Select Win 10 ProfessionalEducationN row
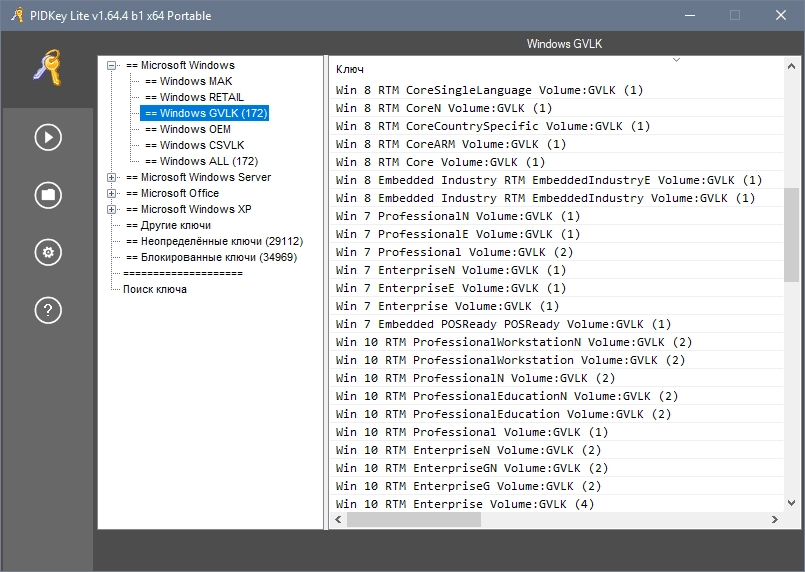Viewport: 805px width, 572px height. (556, 395)
